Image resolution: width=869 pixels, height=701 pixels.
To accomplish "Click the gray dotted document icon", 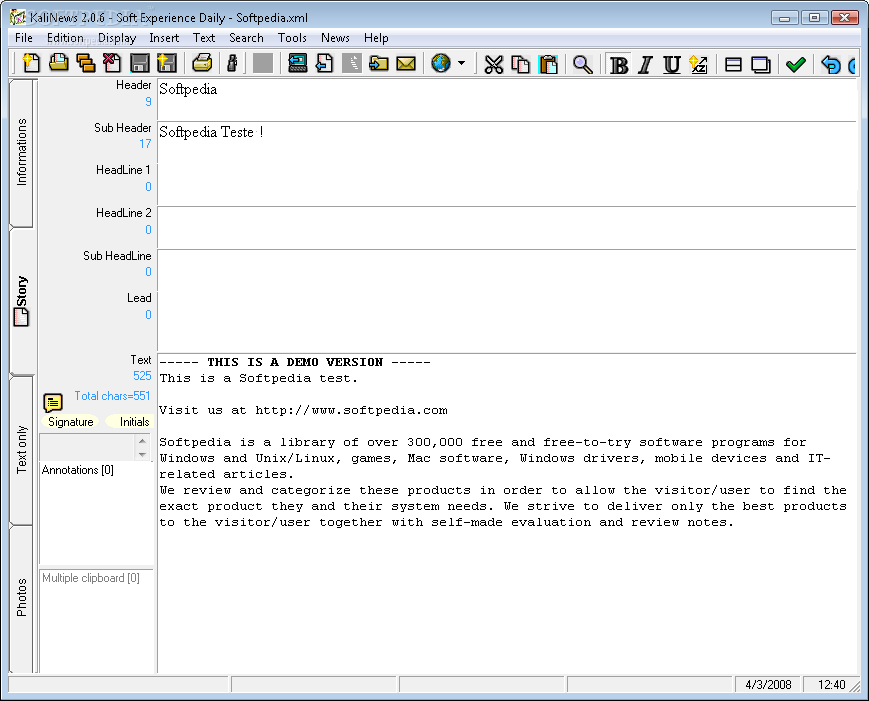I will click(352, 63).
